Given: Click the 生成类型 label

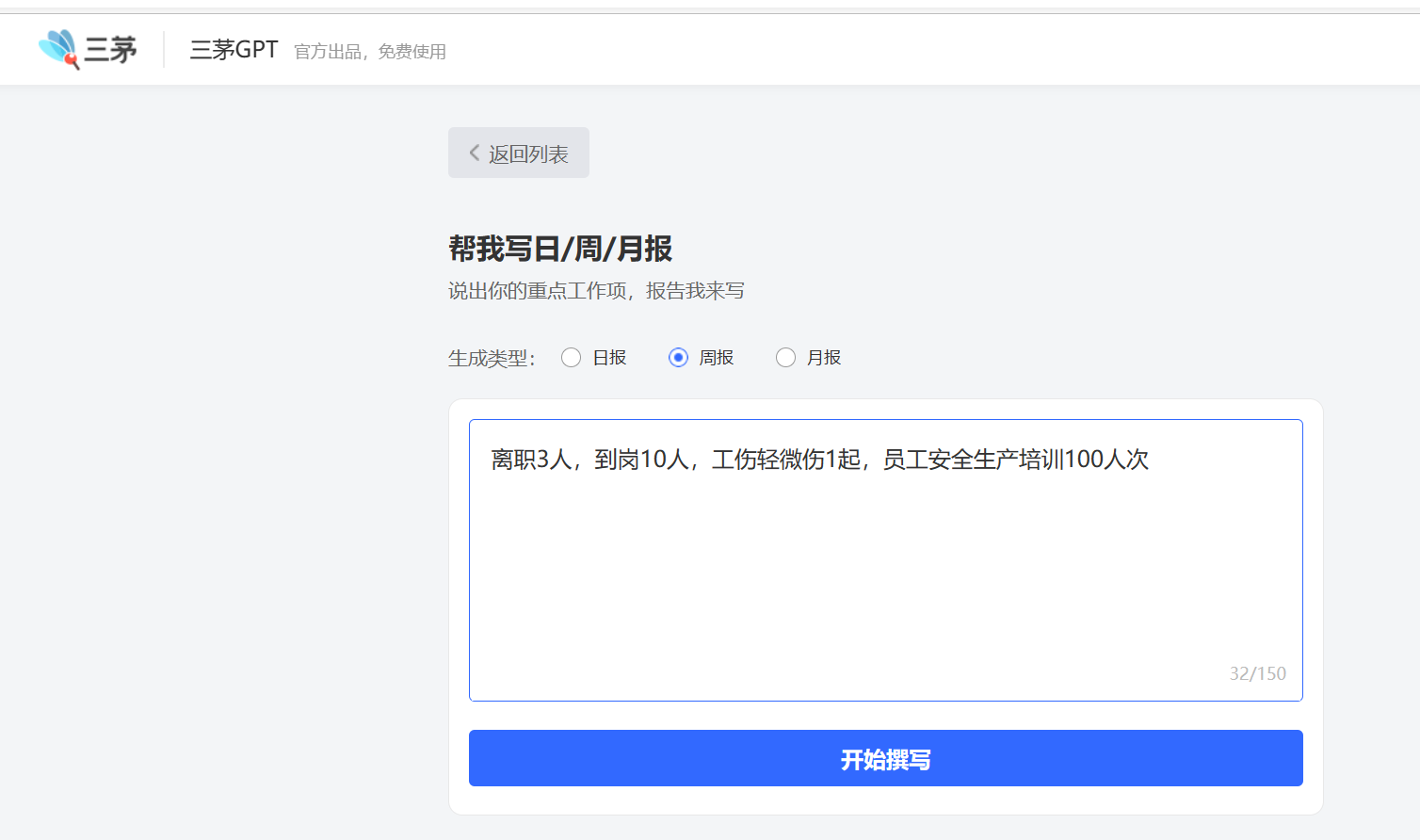Looking at the screenshot, I should point(492,358).
